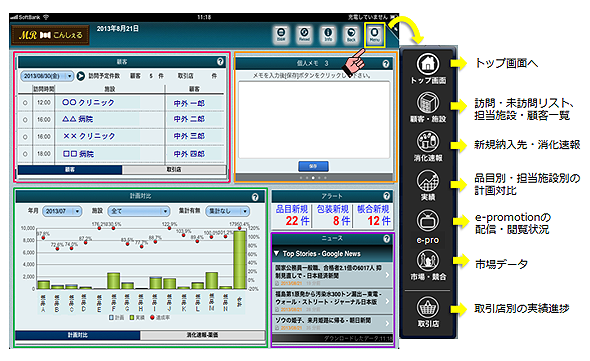The height and width of the screenshot is (361, 590).
Task: Open the 中外 一郎 customer link
Action: click(x=189, y=103)
